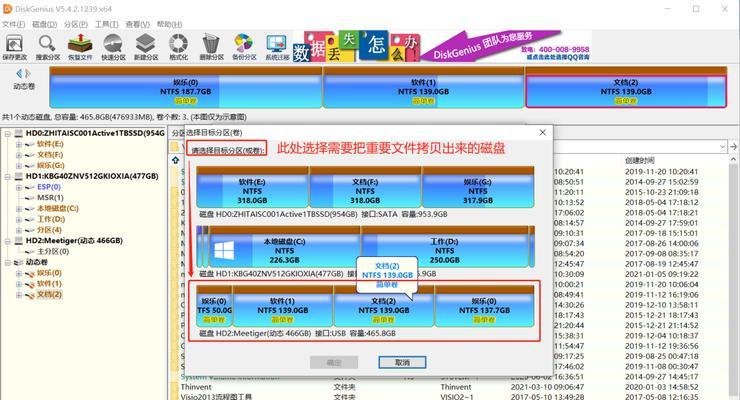Click the HD0 ZHITAI disk icon in tree
The height and width of the screenshot is (400, 740).
pyautogui.click(x=19, y=133)
